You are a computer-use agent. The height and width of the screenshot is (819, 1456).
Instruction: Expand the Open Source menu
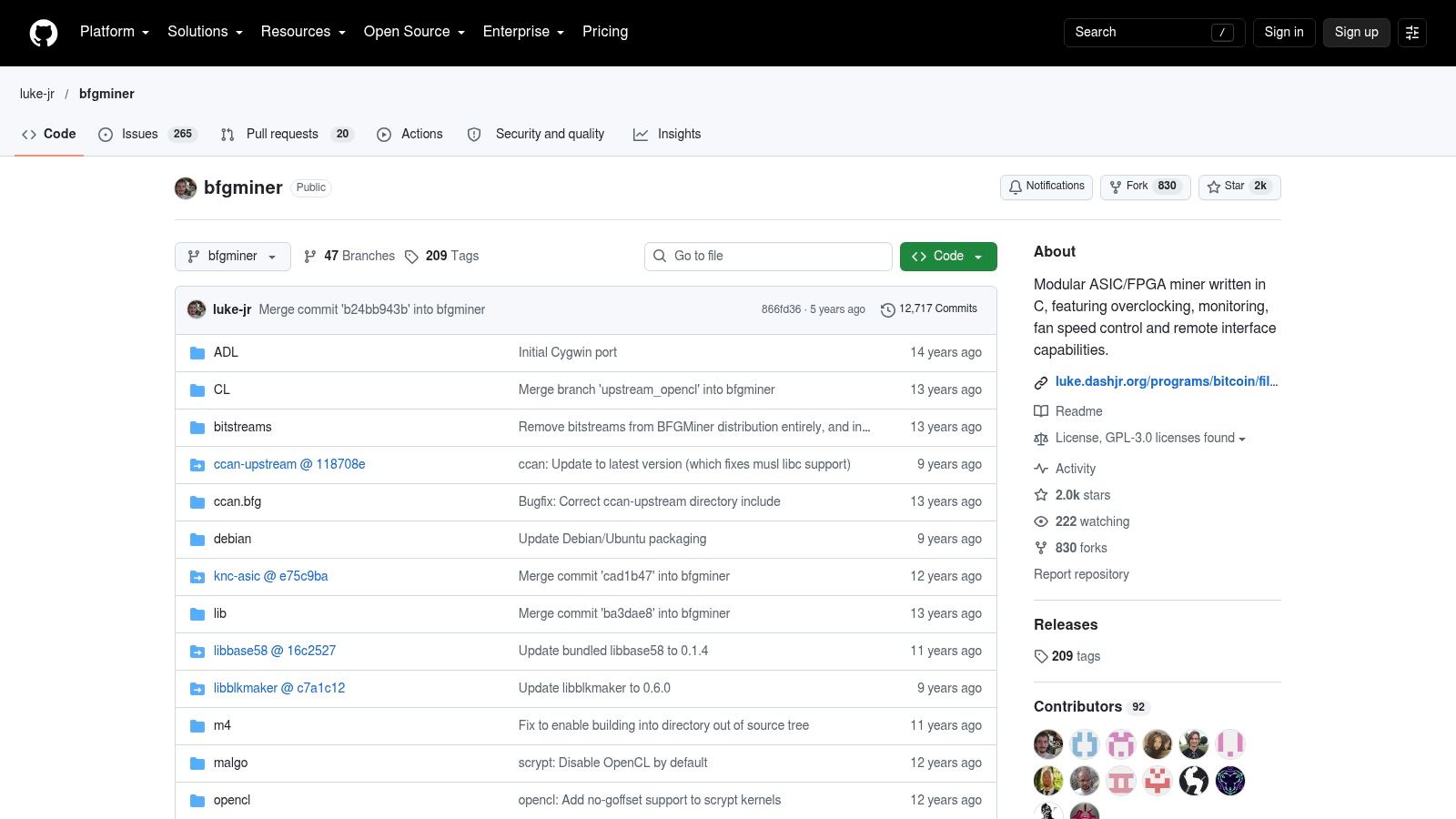[x=415, y=32]
